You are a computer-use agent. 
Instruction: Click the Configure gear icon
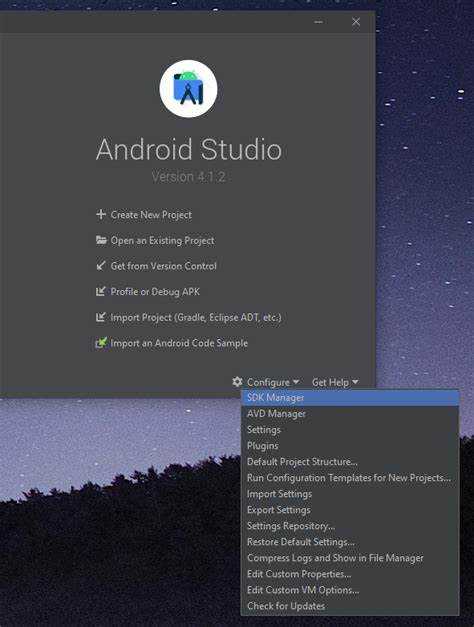[237, 382]
